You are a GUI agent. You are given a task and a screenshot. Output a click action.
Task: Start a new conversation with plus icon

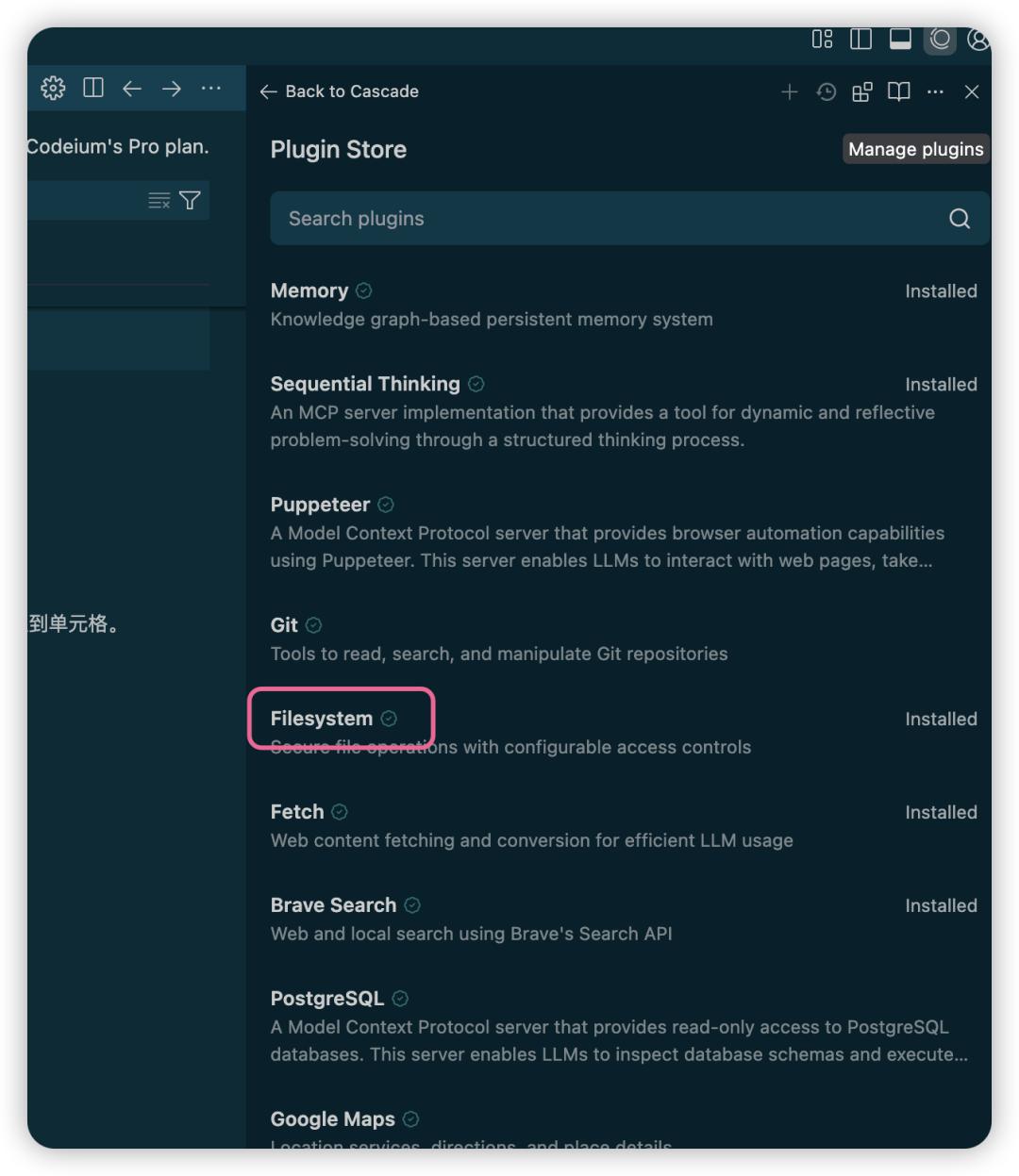point(790,91)
